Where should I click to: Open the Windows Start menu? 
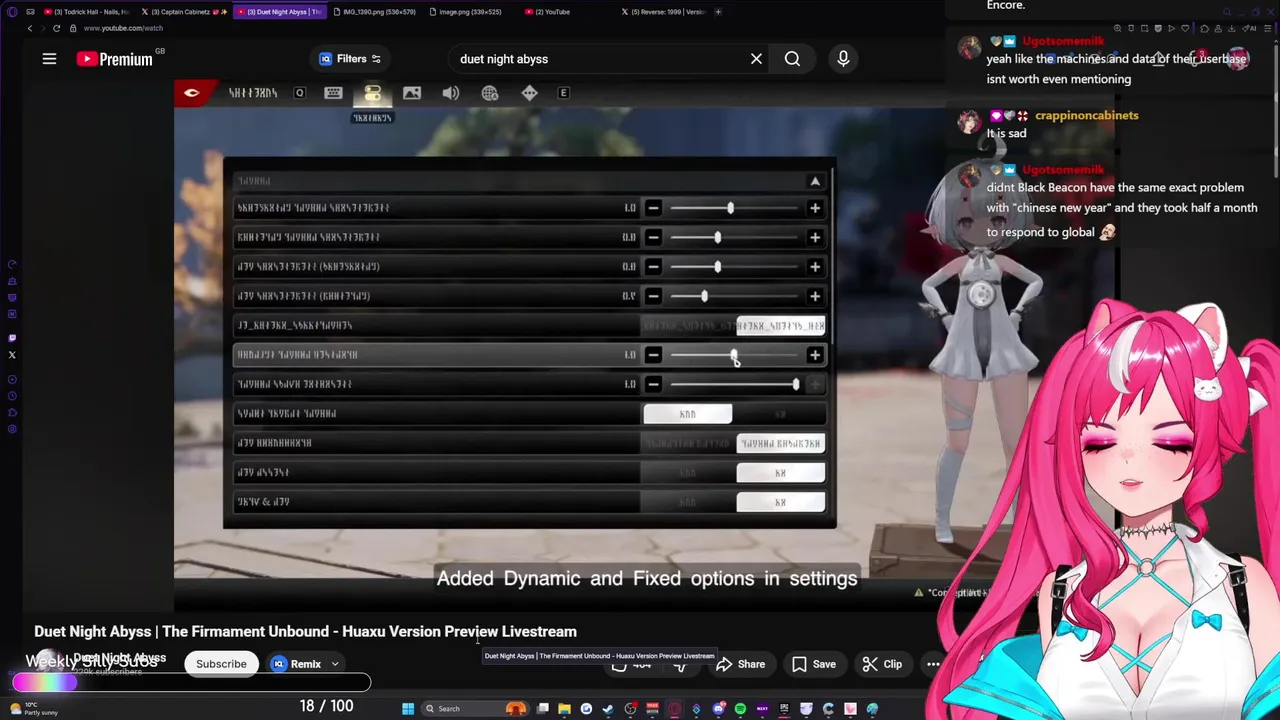point(408,709)
